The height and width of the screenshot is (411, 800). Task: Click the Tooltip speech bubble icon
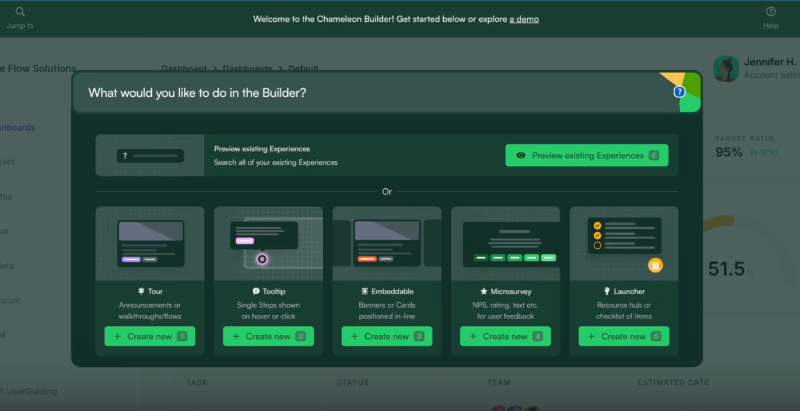(256, 291)
